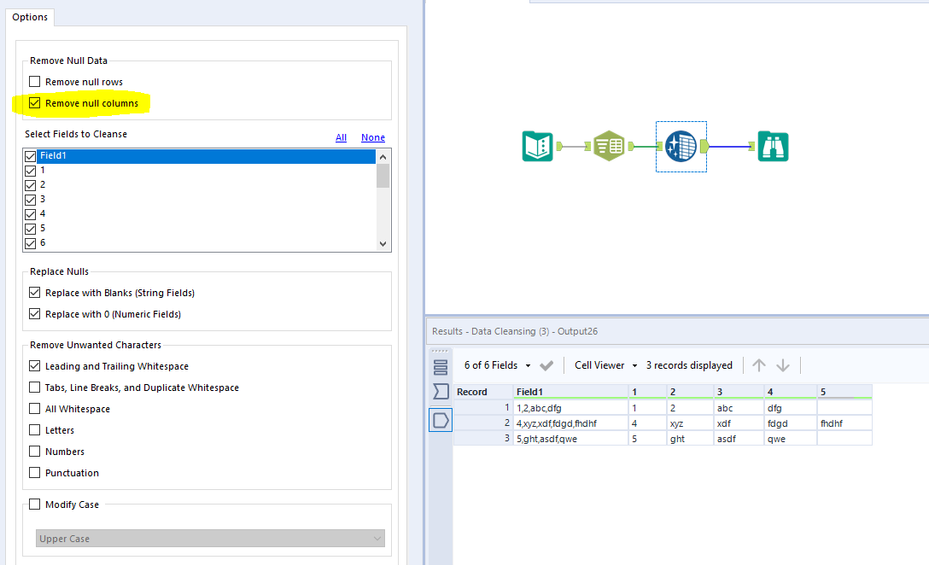
Task: Open the Cell Viewer dropdown
Action: [606, 365]
